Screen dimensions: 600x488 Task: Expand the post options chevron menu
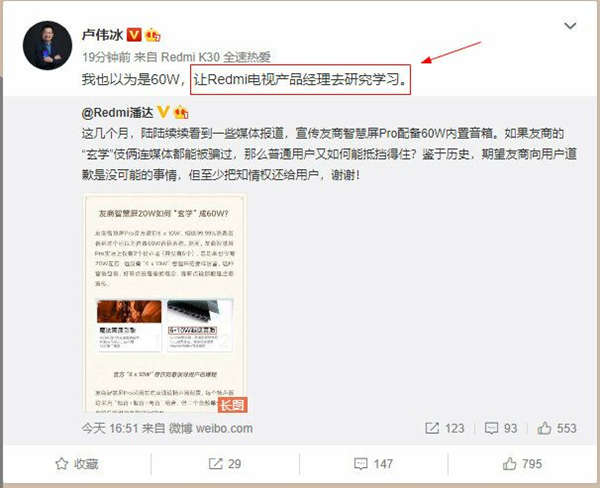(x=570, y=26)
